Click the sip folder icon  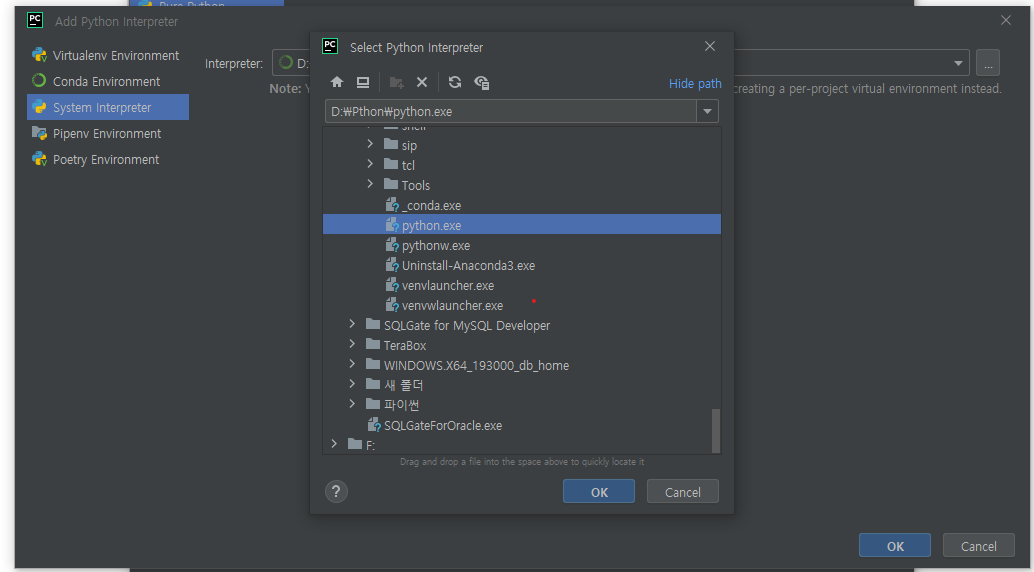(391, 144)
